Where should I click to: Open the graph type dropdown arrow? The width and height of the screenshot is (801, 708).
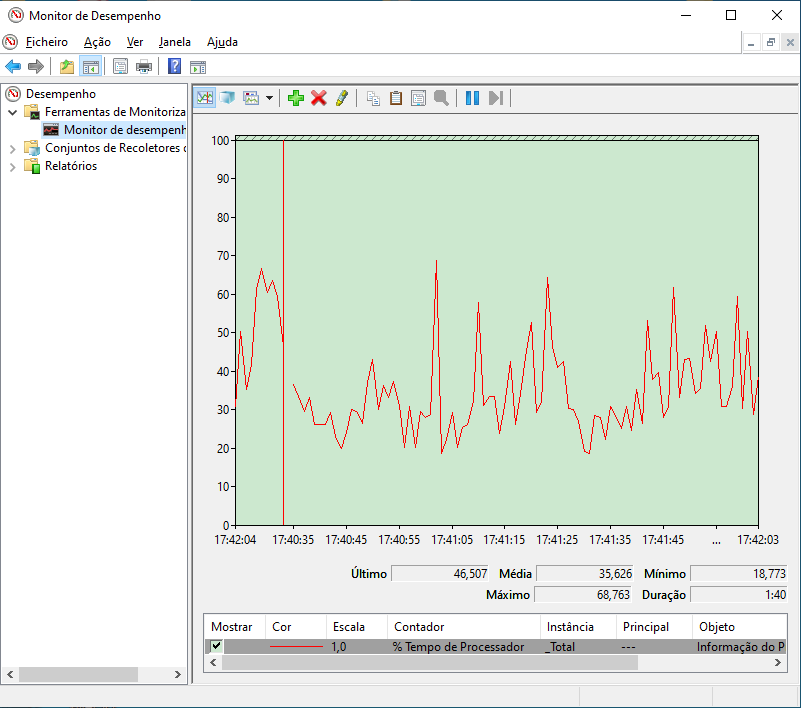click(269, 98)
